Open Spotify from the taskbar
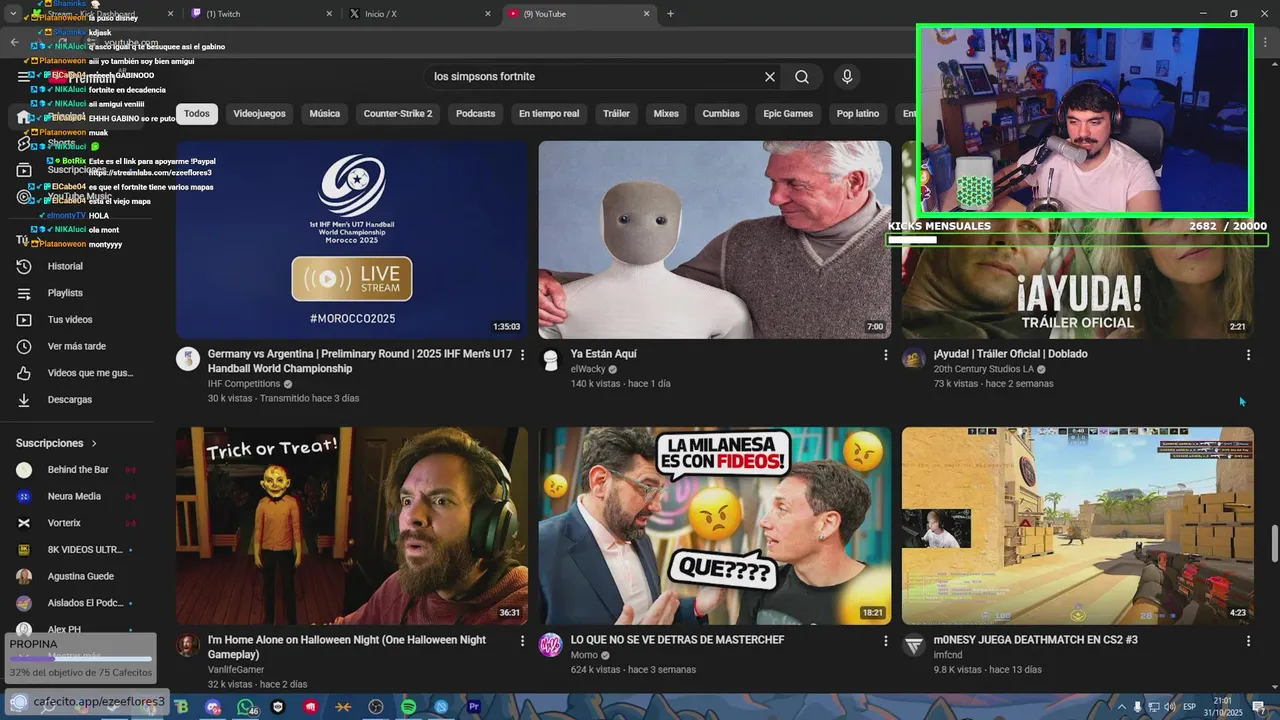This screenshot has width=1280, height=720. click(408, 707)
